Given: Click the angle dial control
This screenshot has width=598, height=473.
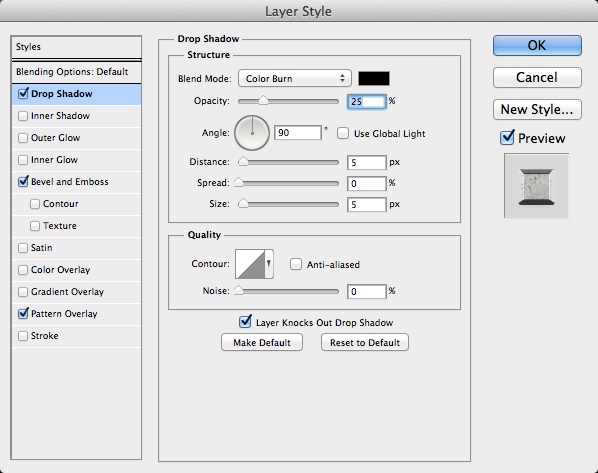Looking at the screenshot, I should pyautogui.click(x=252, y=133).
